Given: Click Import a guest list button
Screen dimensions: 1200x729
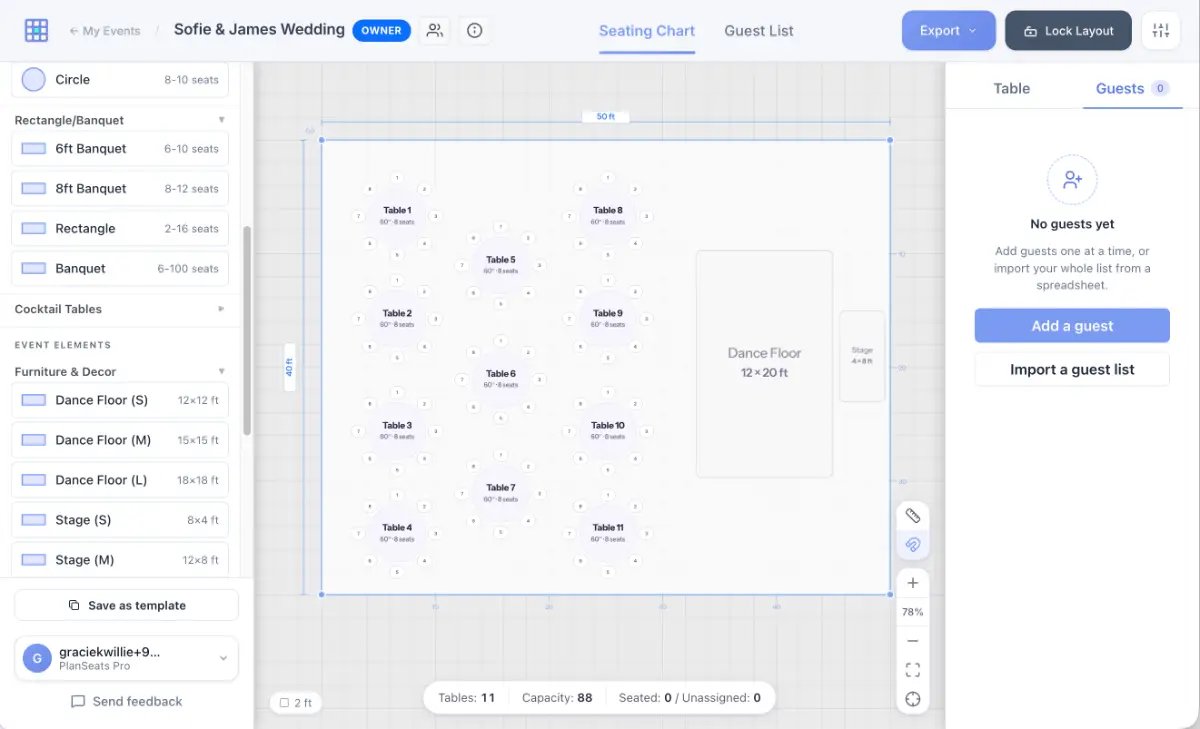Looking at the screenshot, I should coord(1072,370).
